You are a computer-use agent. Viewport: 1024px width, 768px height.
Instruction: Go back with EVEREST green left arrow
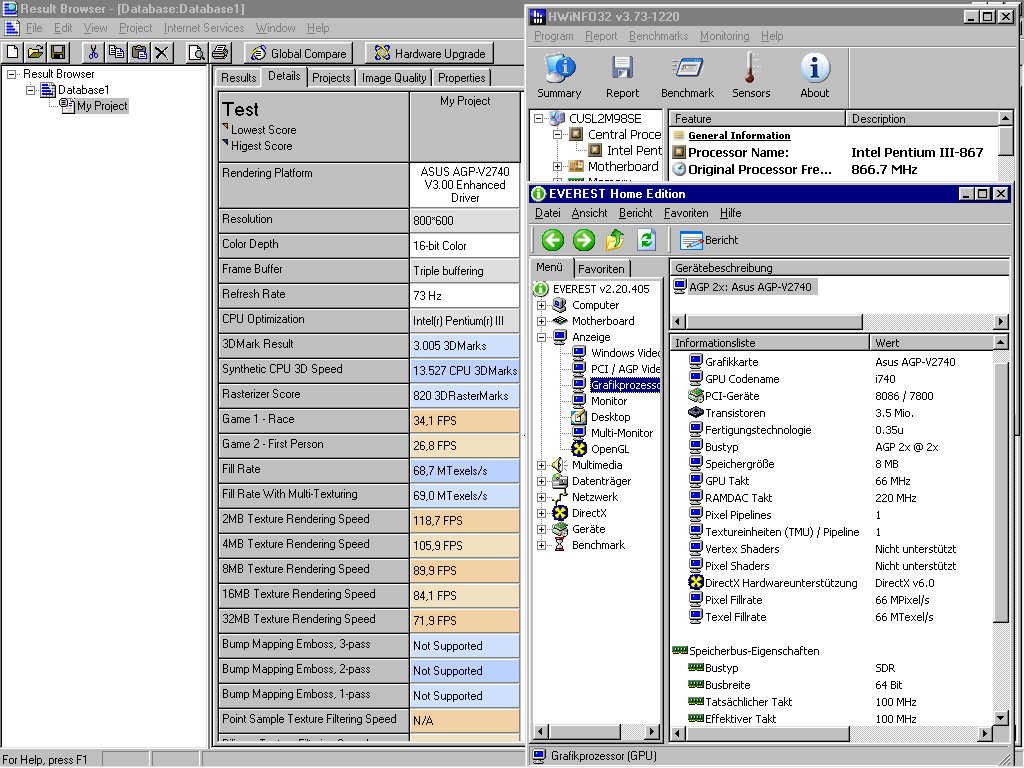tap(552, 240)
